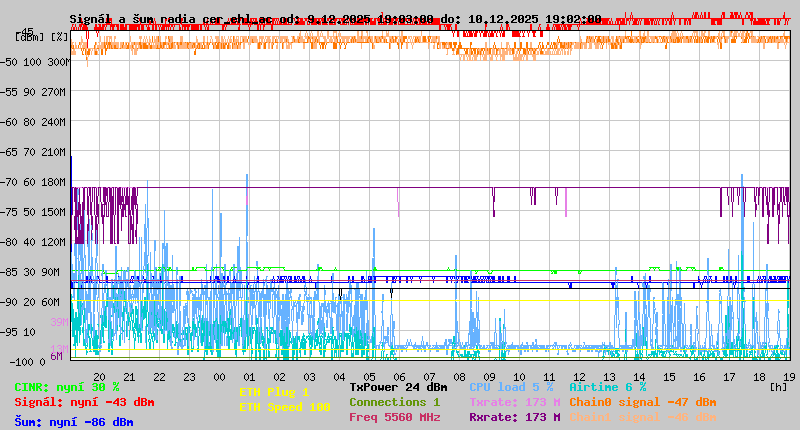Click hour '15' on the time axis
The height and width of the screenshot is (430, 800).
click(669, 377)
